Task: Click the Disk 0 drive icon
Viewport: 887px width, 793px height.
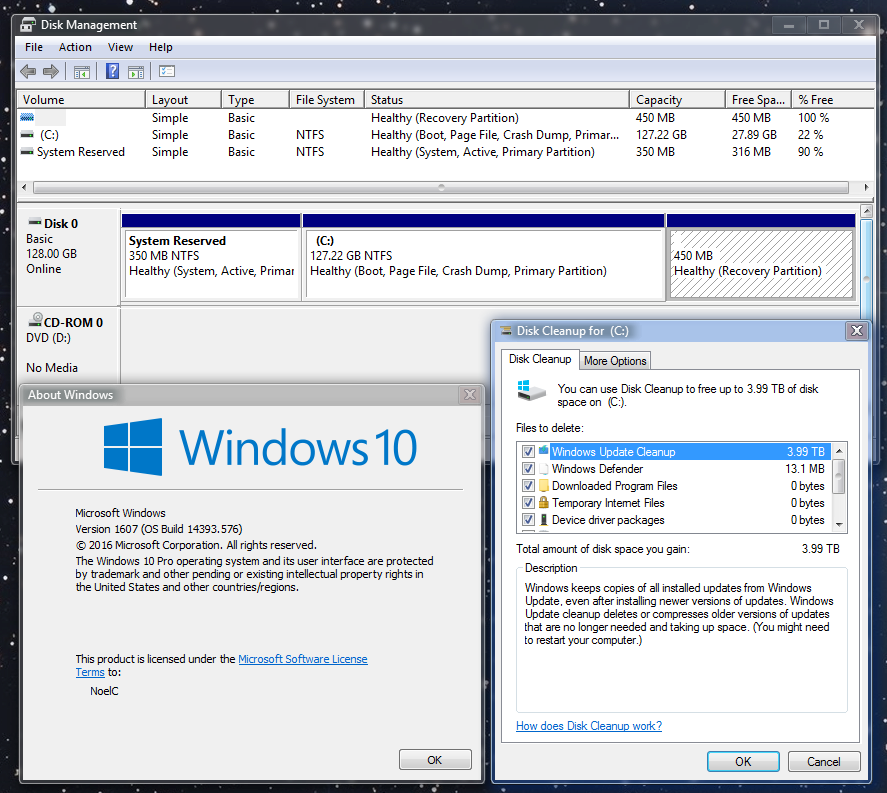Action: pos(35,222)
